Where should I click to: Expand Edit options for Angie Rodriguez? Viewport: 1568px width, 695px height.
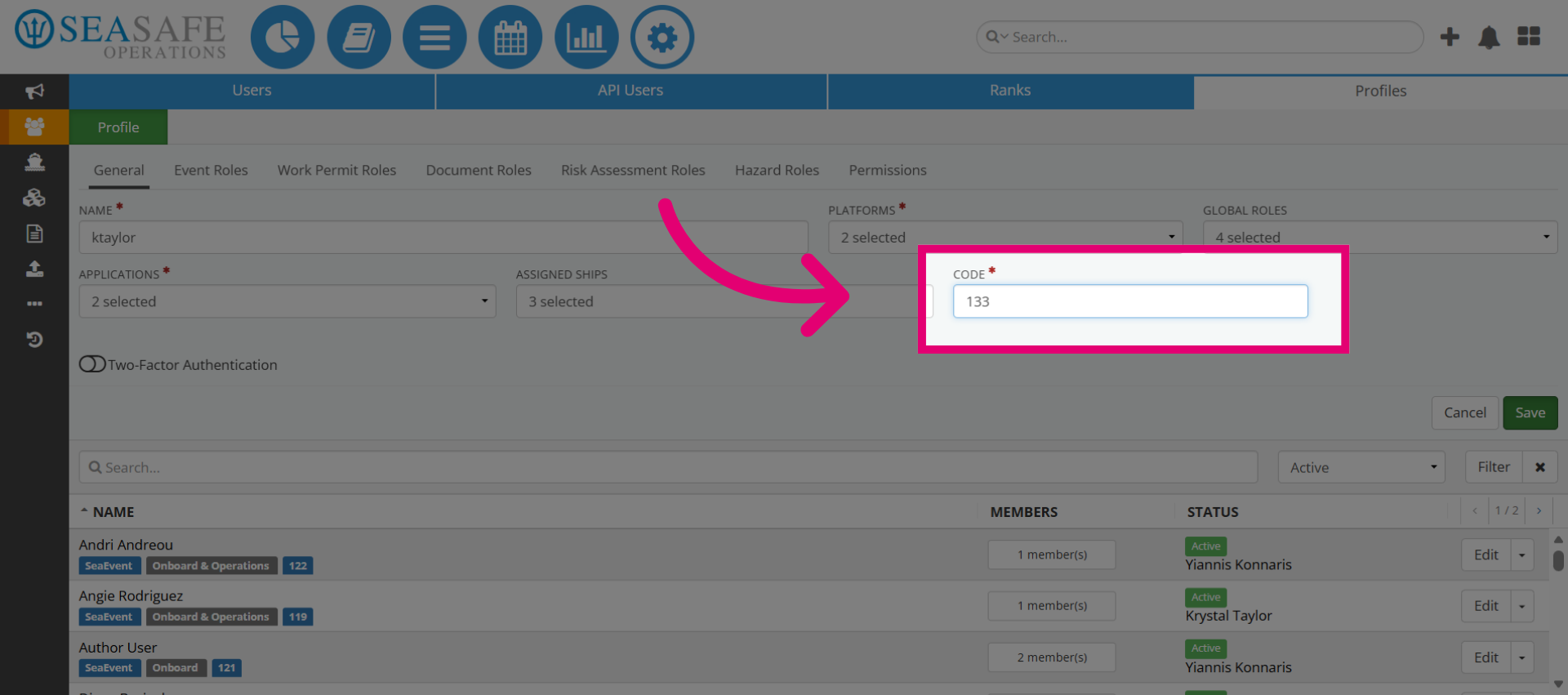(x=1522, y=606)
